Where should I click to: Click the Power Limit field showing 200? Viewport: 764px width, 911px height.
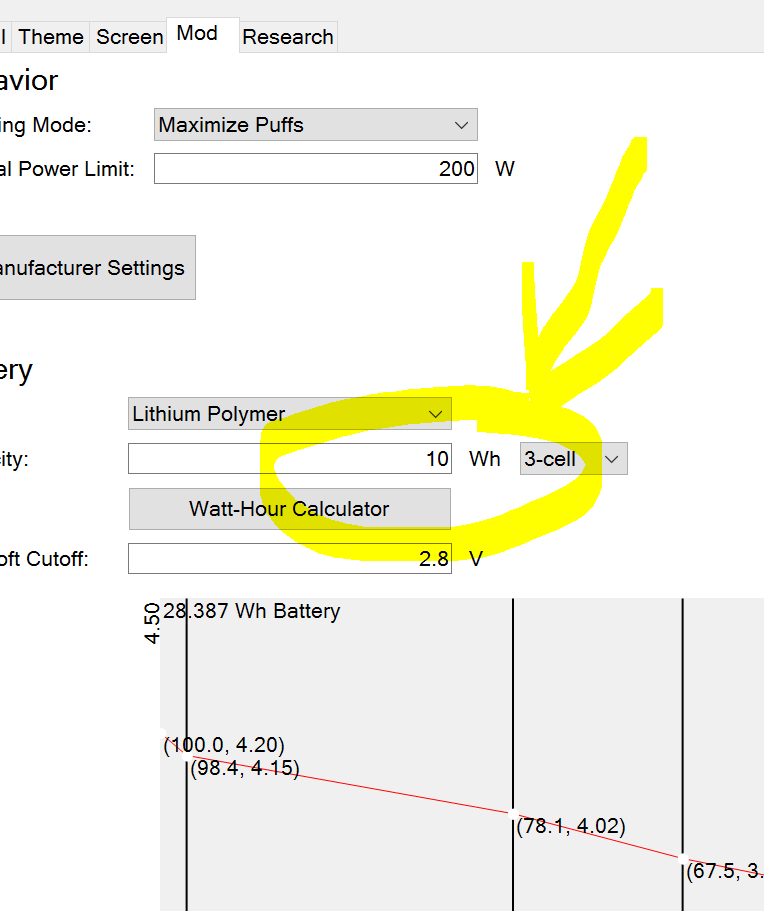coord(316,169)
